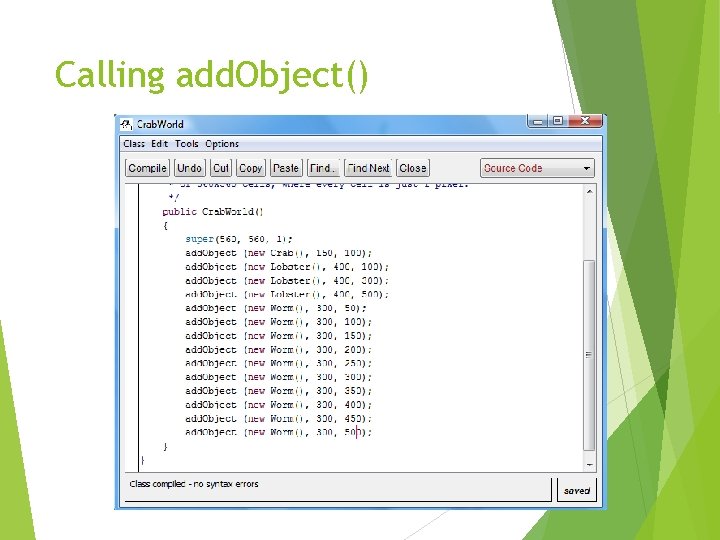Close the CrabWorld window with X

click(x=585, y=121)
